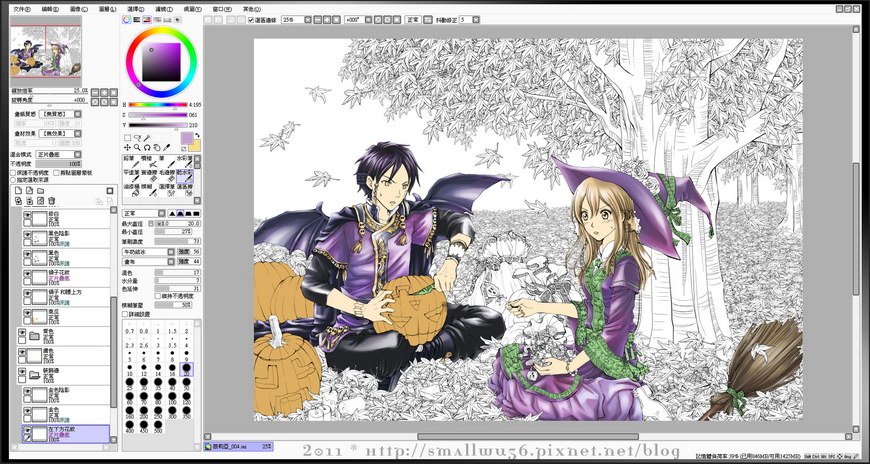
Task: Select the 20 brush size dot
Action: (187, 368)
